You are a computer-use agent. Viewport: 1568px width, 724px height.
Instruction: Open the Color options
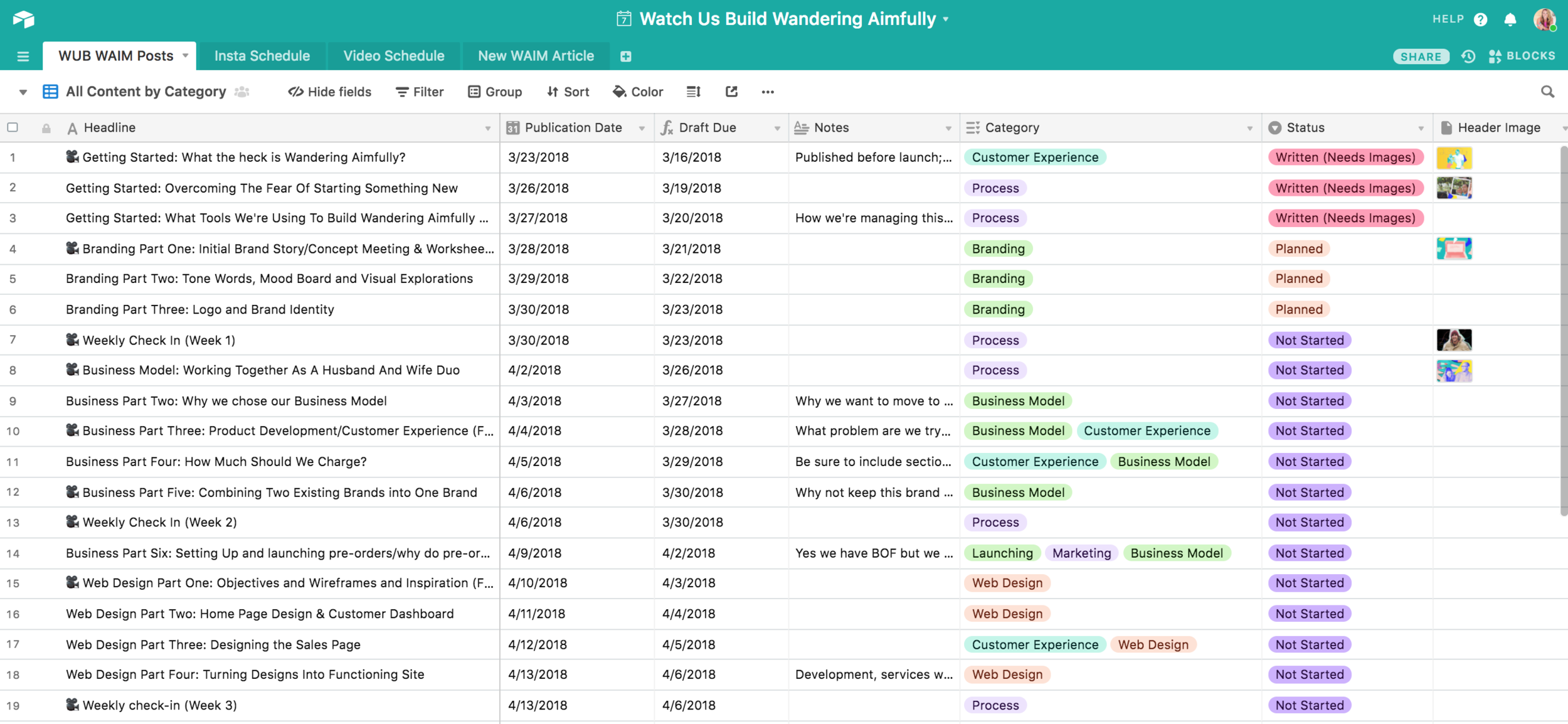(x=638, y=92)
